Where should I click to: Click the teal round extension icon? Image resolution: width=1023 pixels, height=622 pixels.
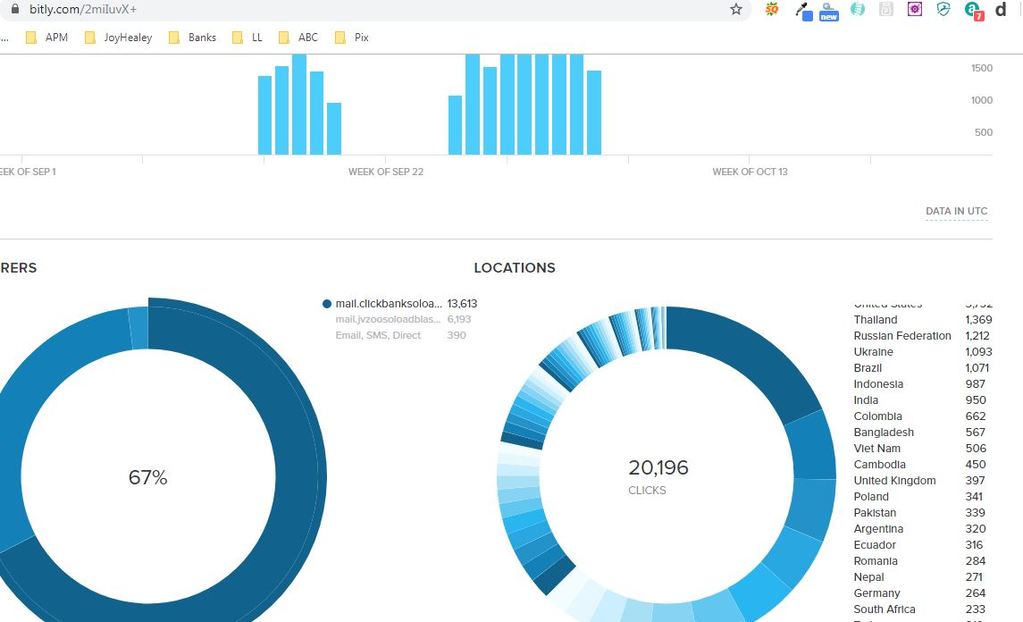click(x=857, y=9)
